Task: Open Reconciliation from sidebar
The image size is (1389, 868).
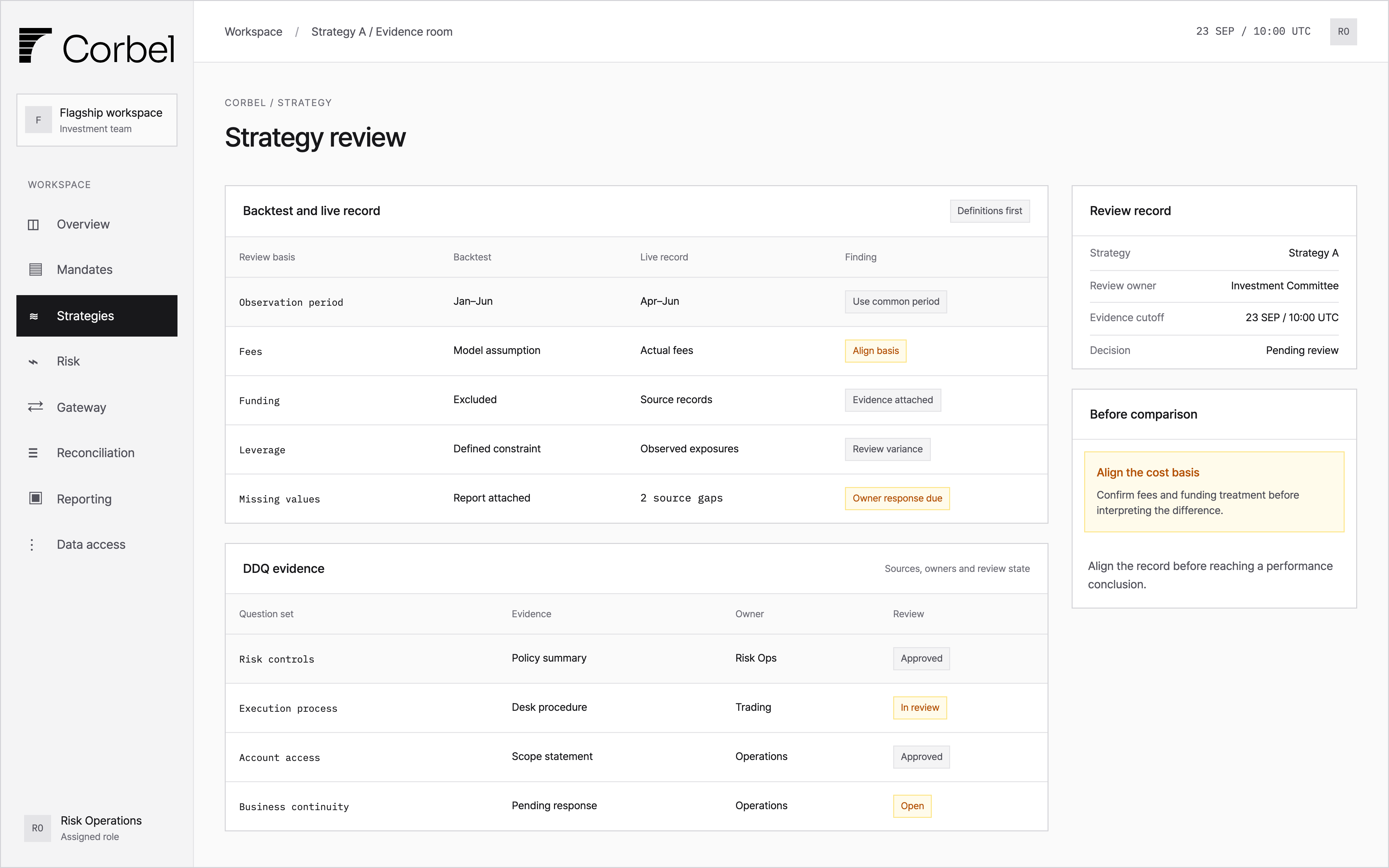Action: (96, 453)
